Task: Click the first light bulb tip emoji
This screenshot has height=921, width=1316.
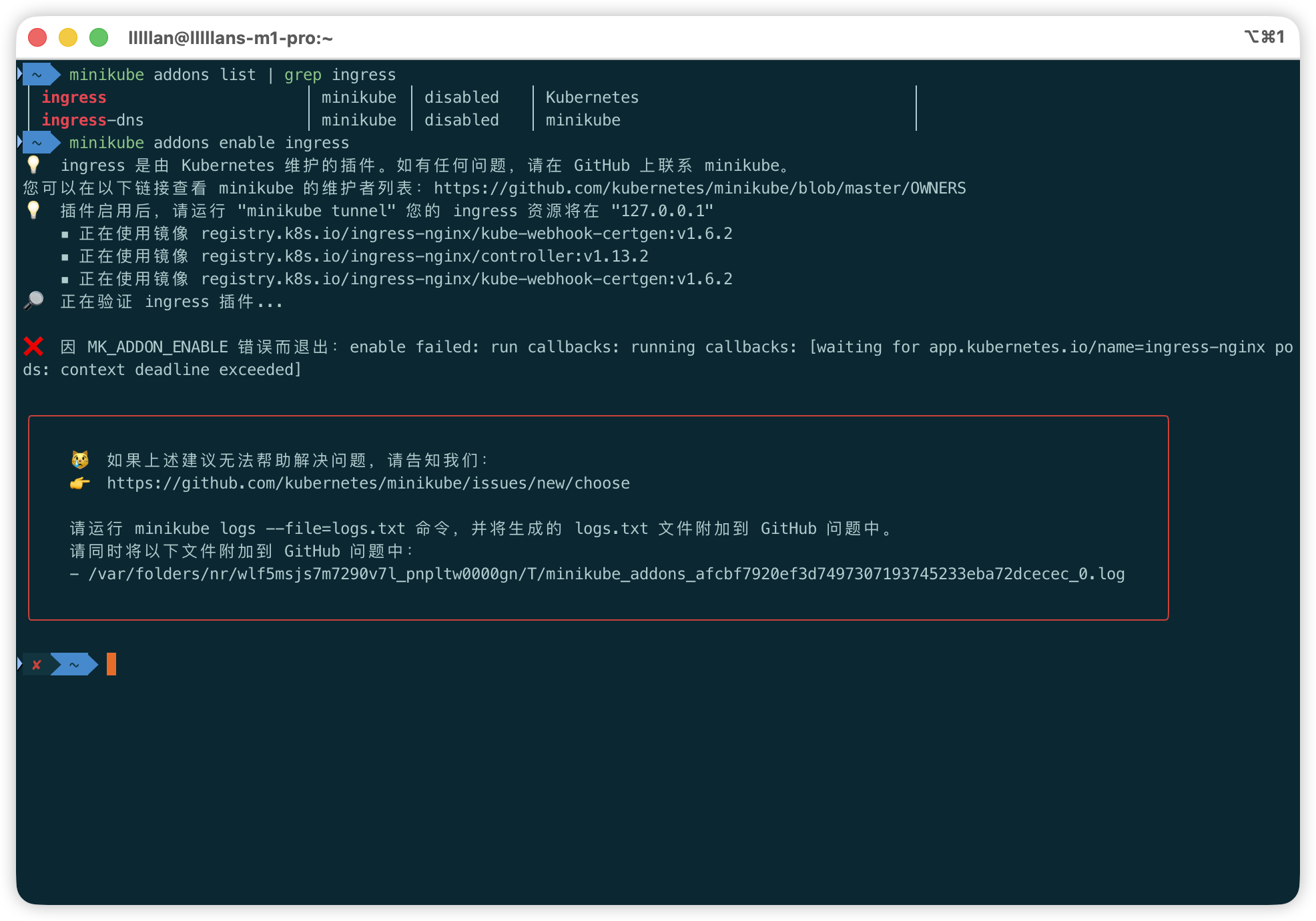Action: tap(33, 165)
